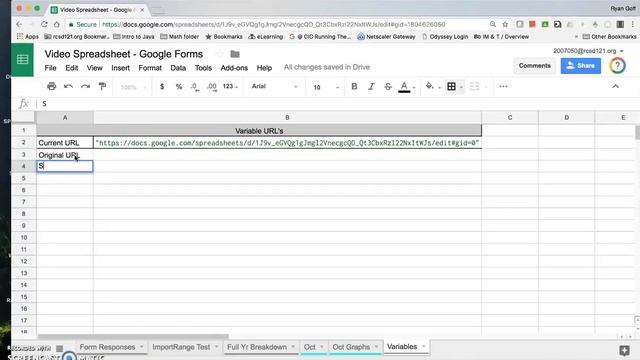Open the Edit menu

(x=71, y=68)
